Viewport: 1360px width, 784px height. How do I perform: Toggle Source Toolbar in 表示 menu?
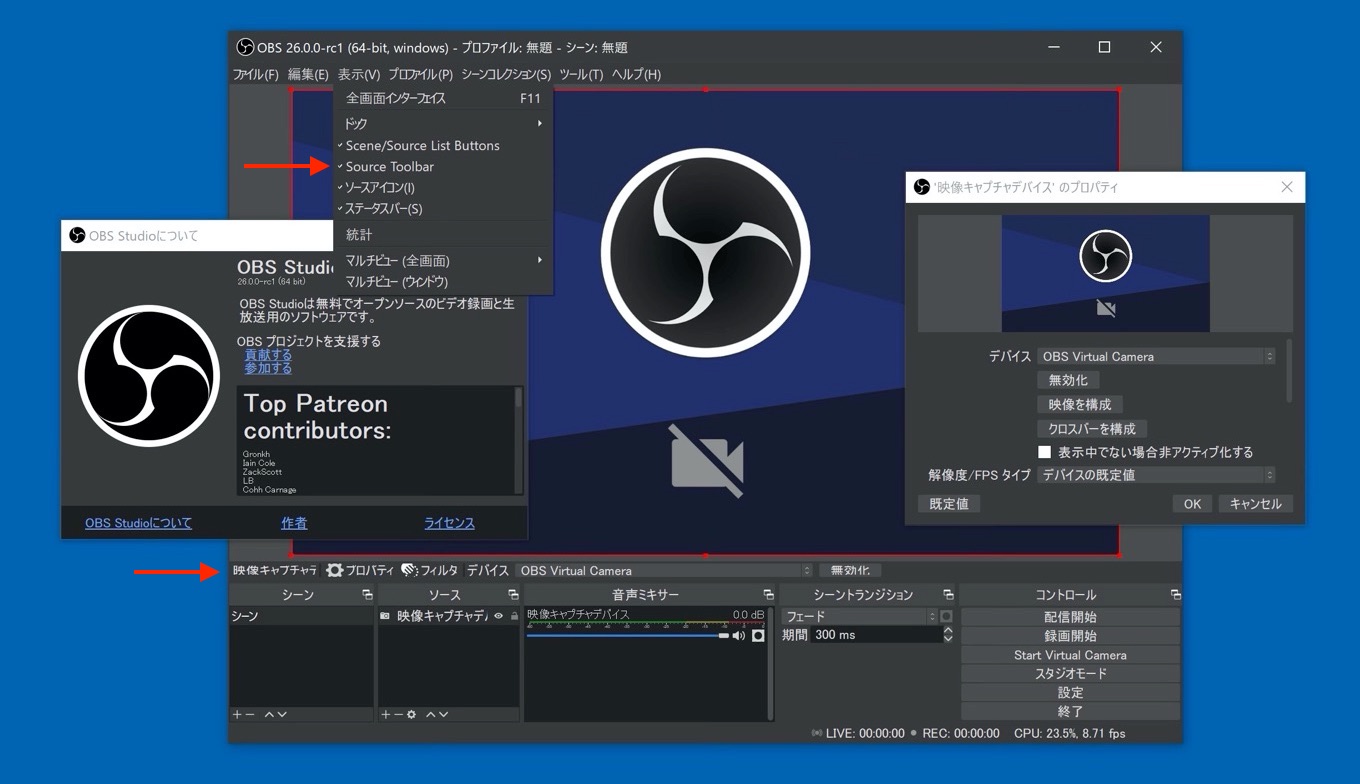tap(443, 166)
